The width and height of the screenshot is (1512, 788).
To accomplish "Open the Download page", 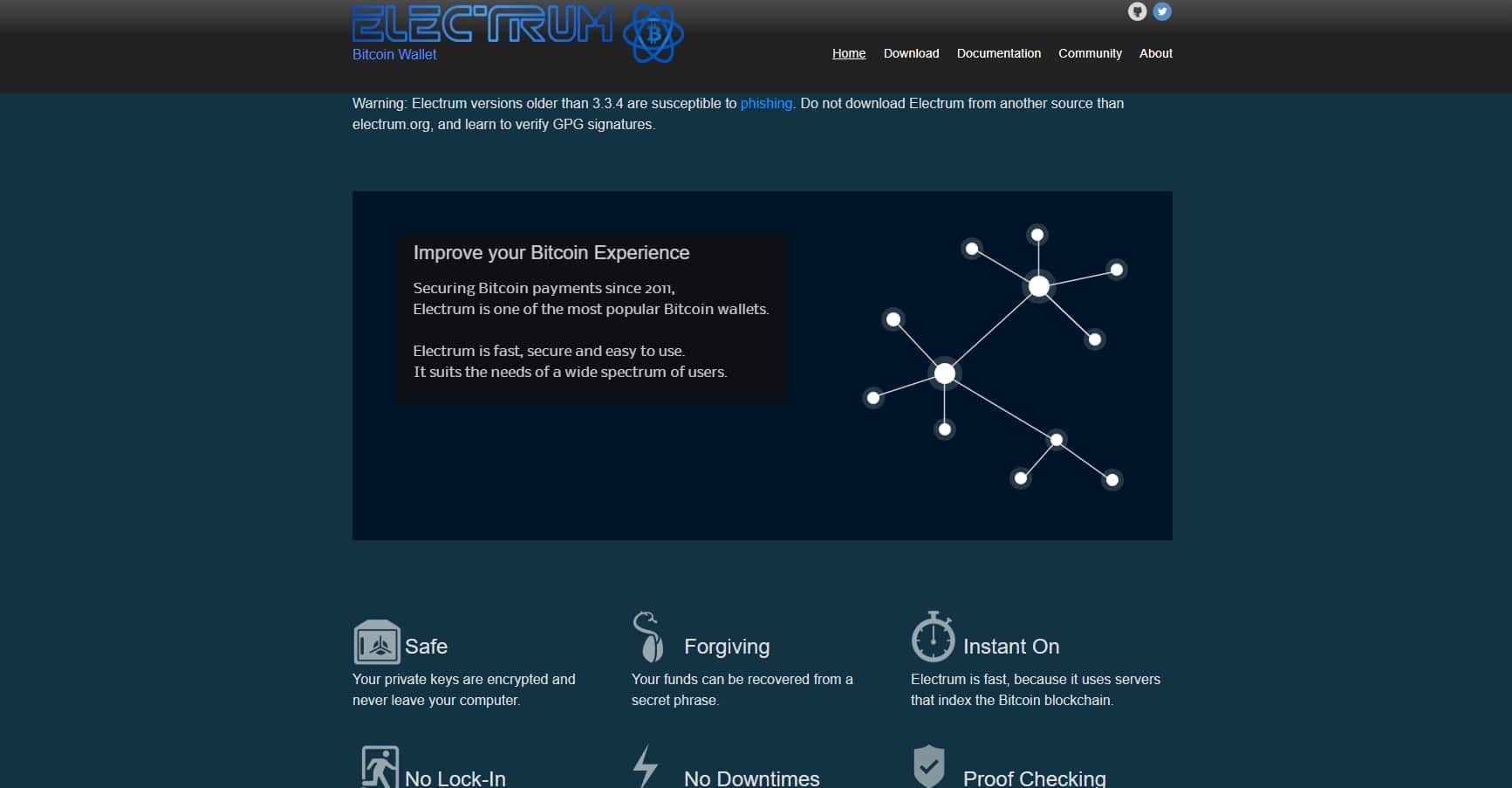I will [911, 53].
